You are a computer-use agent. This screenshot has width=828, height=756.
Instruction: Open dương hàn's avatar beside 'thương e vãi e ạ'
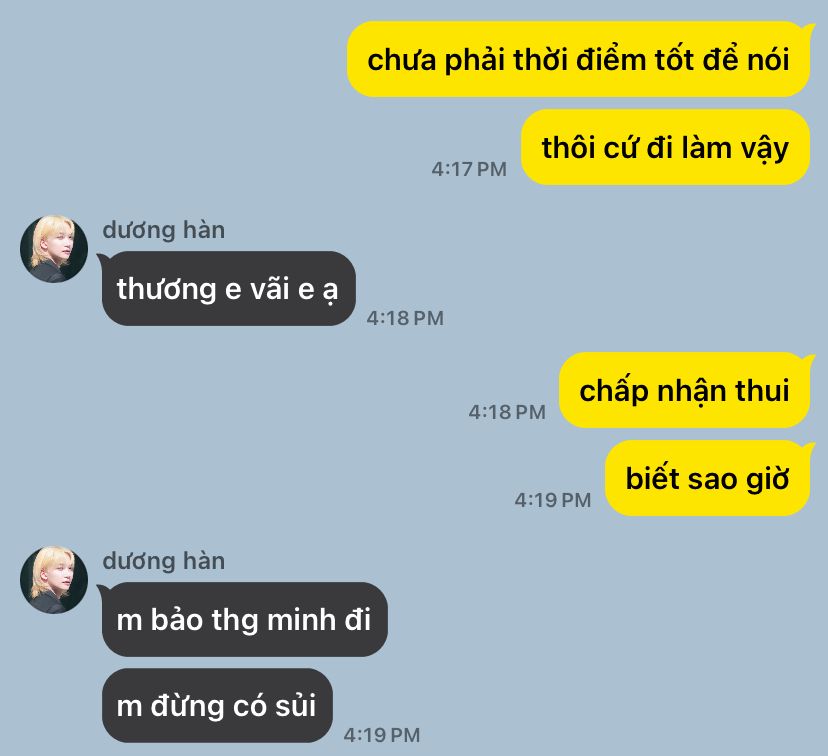pyautogui.click(x=54, y=249)
